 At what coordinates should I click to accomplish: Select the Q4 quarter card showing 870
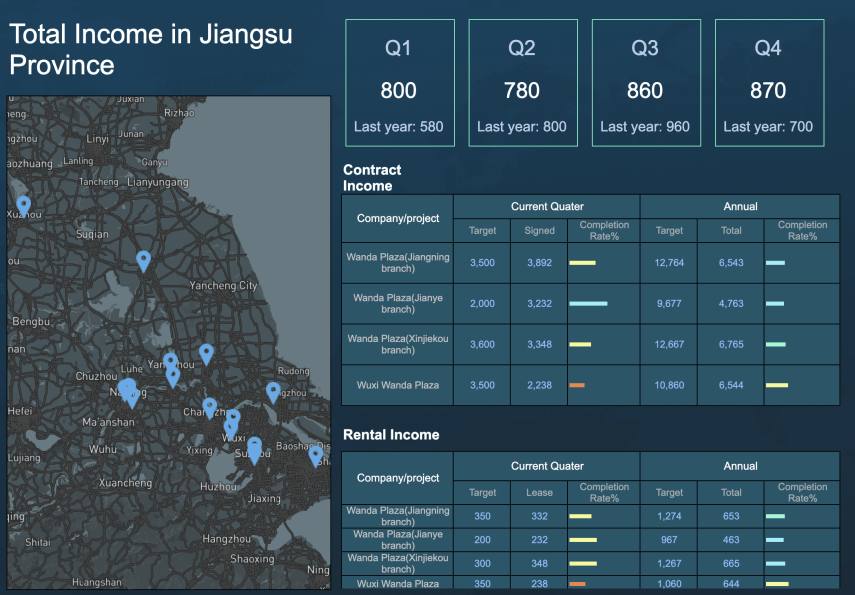[769, 80]
